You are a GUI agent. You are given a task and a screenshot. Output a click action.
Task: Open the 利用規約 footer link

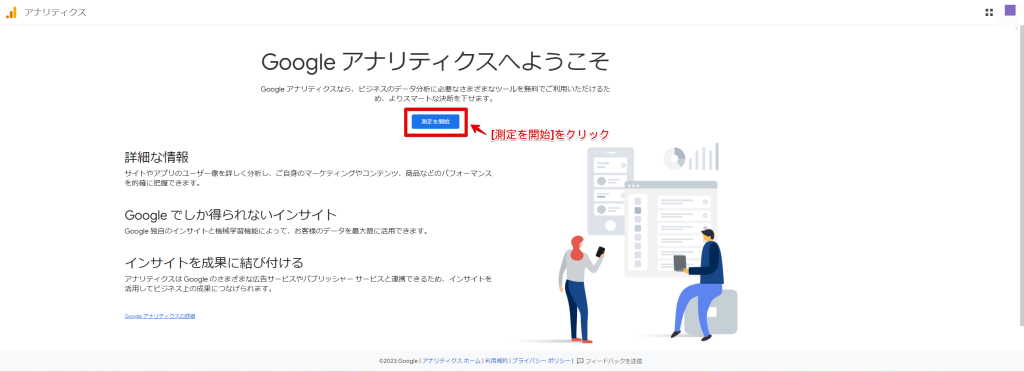coord(496,361)
